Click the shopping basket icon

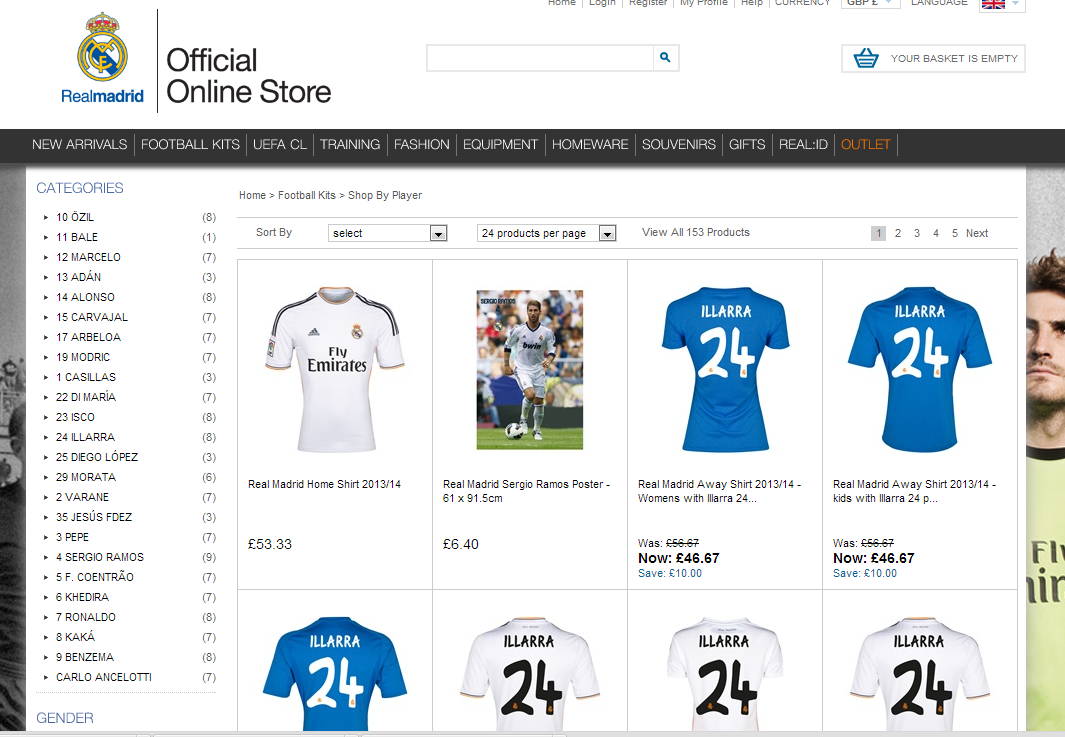pos(865,58)
